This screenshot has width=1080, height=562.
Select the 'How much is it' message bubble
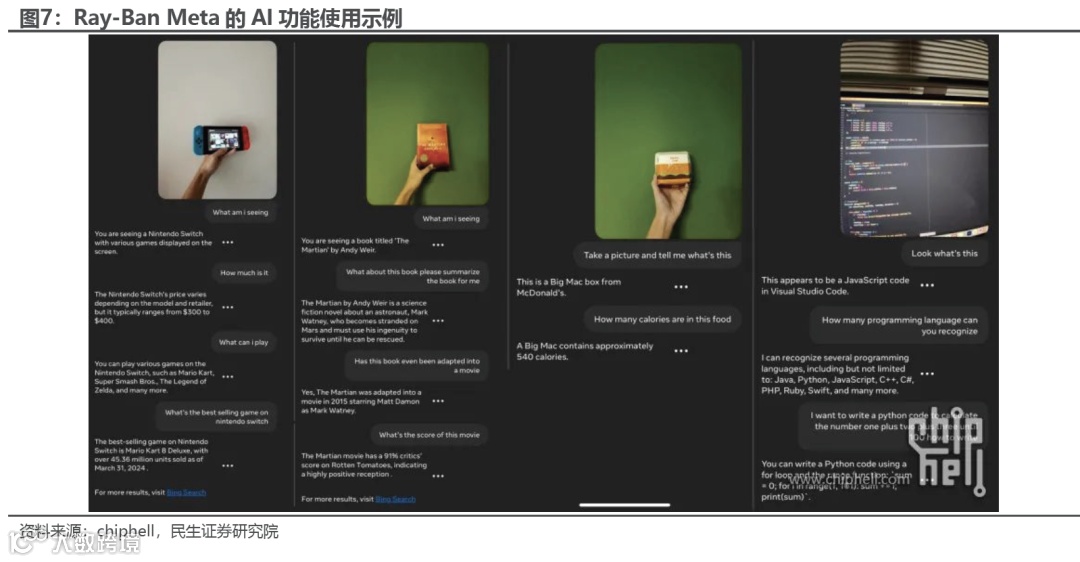click(244, 273)
